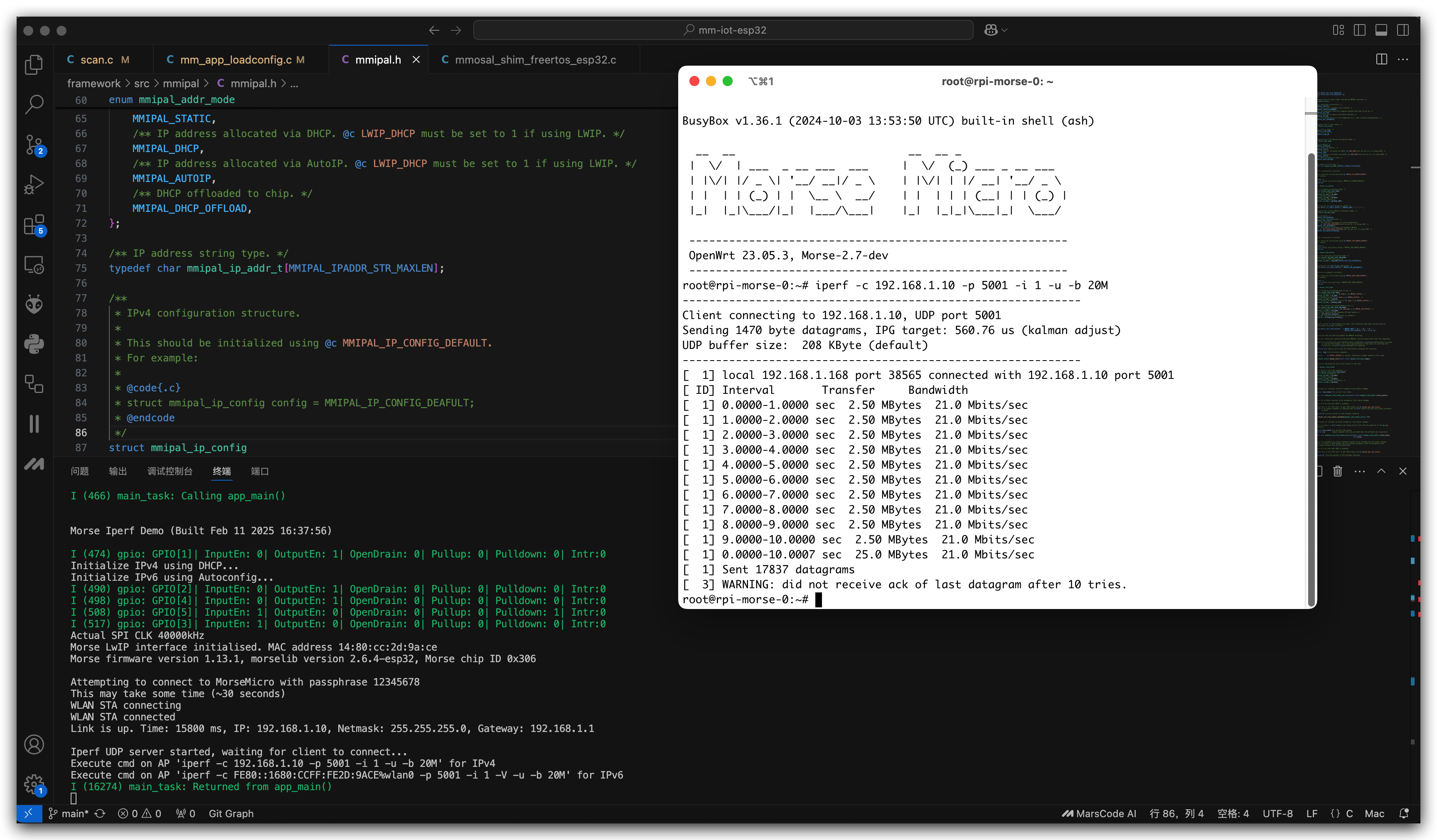The width and height of the screenshot is (1437, 840).
Task: Click forwarded ports indicator showing 0
Action: click(185, 813)
